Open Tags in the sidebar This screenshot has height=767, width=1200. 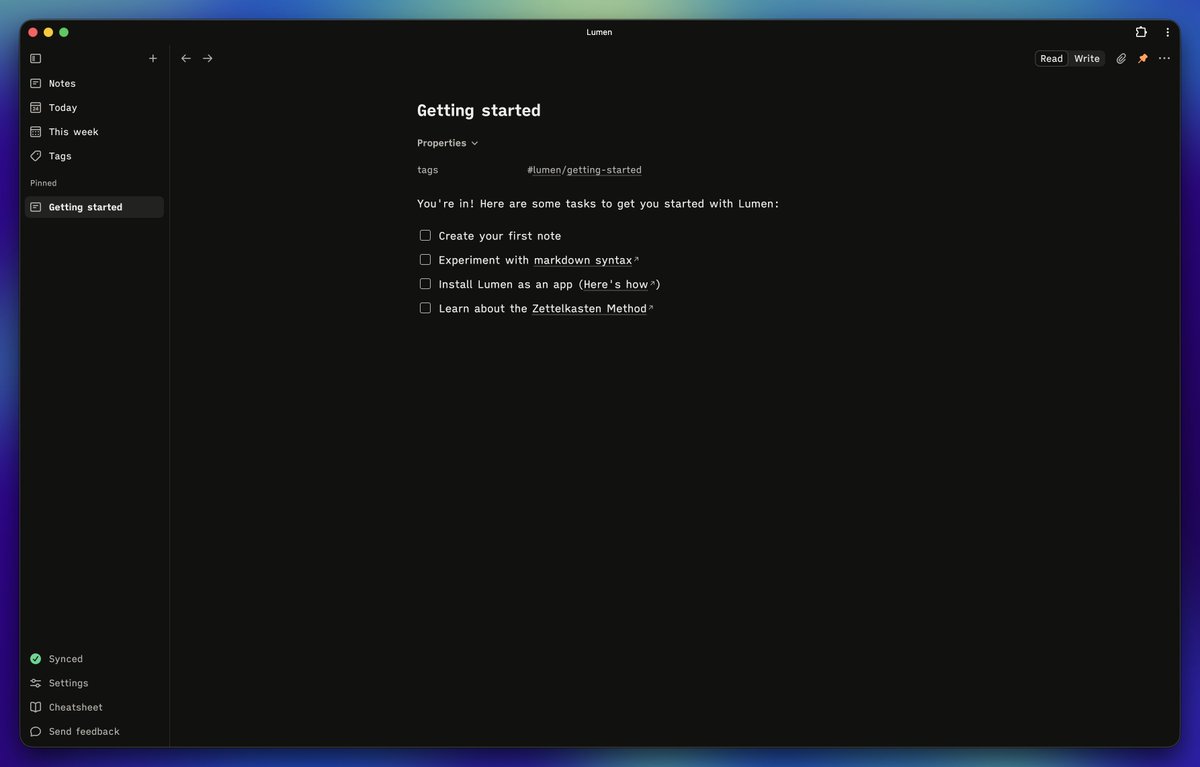(94, 156)
